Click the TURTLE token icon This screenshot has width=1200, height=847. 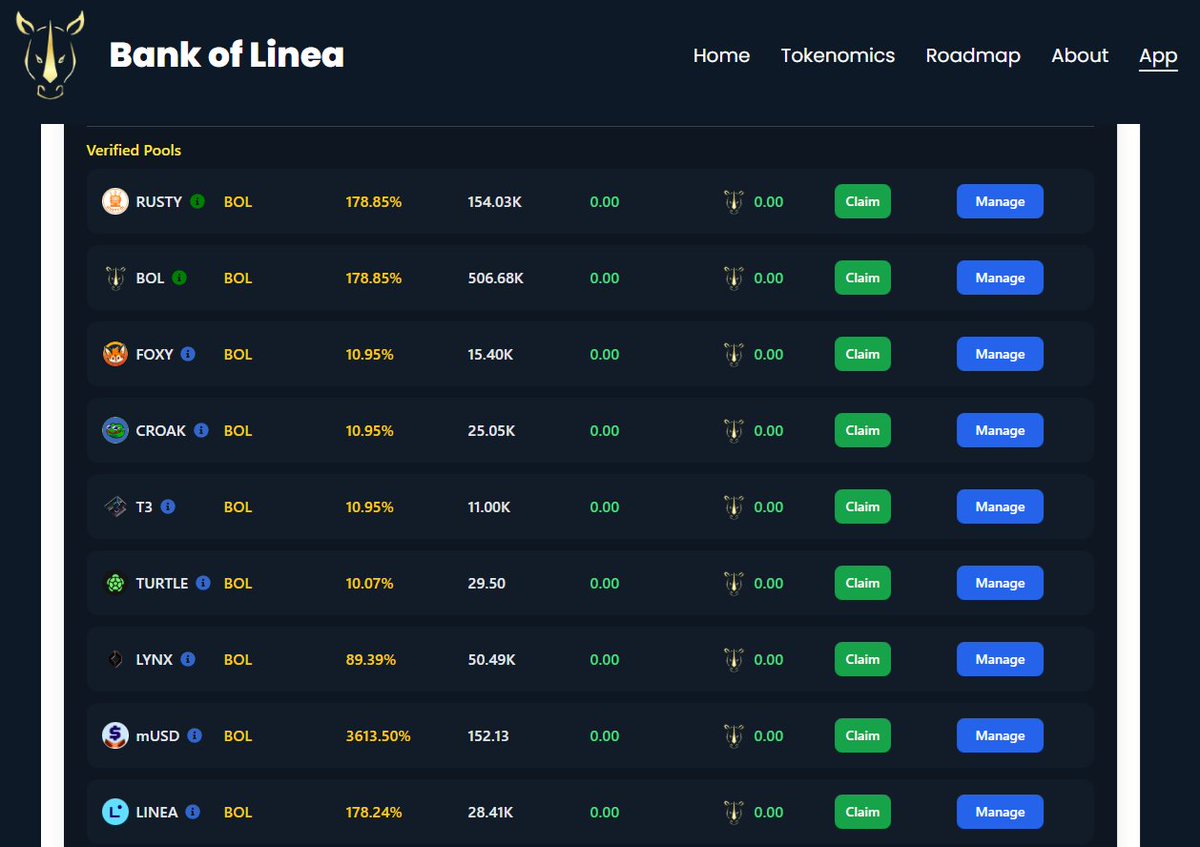coord(115,583)
